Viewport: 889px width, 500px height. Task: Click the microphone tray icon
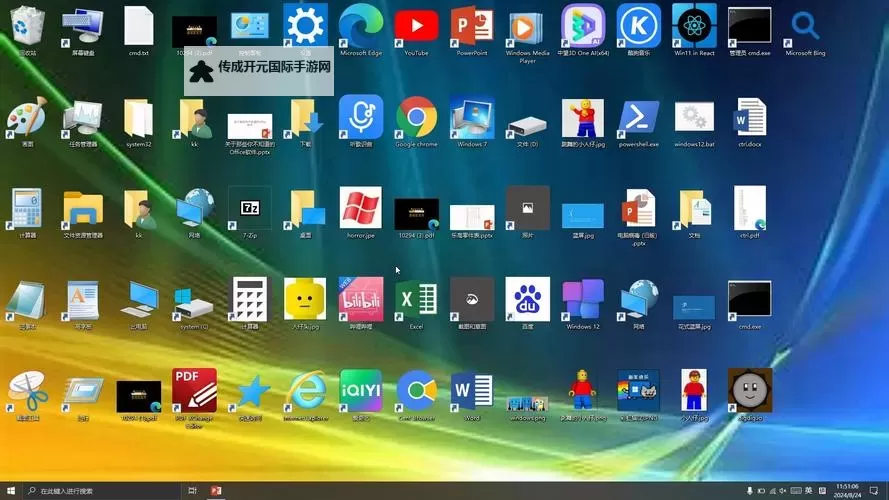click(750, 491)
